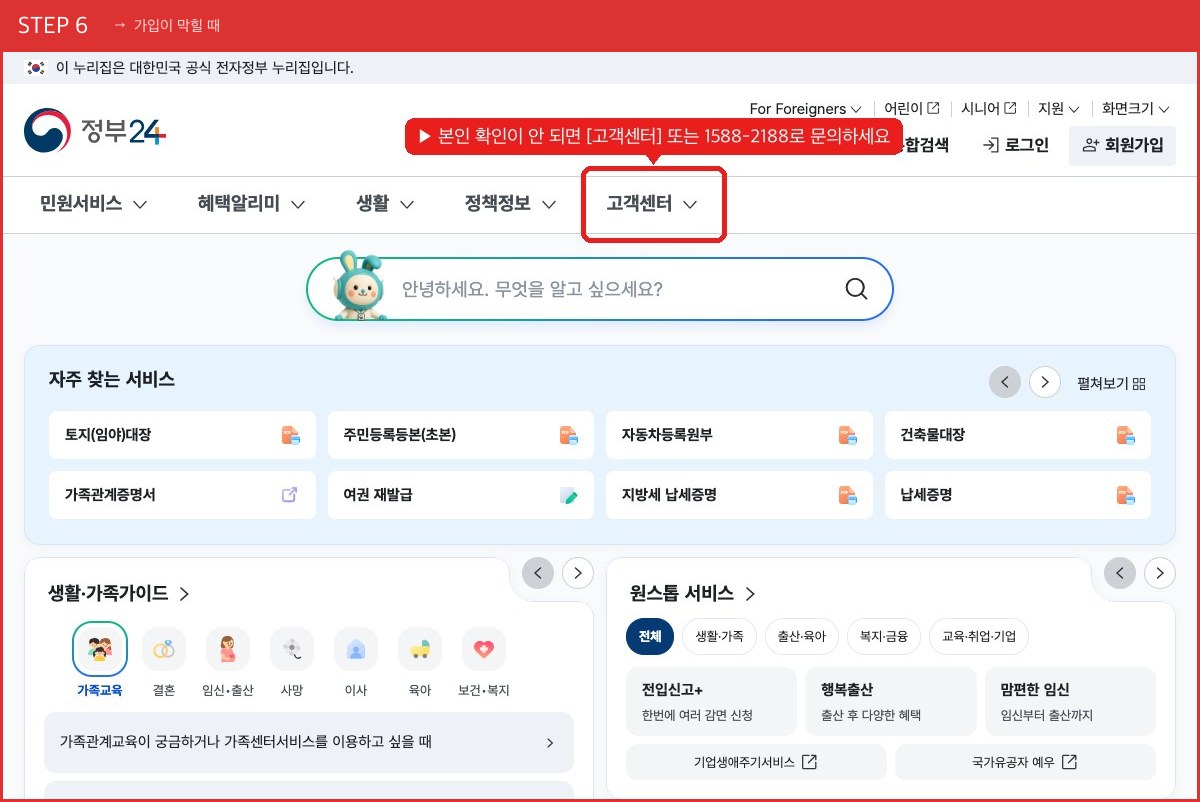
Task: Select the 임신·출산 icon
Action: [228, 649]
